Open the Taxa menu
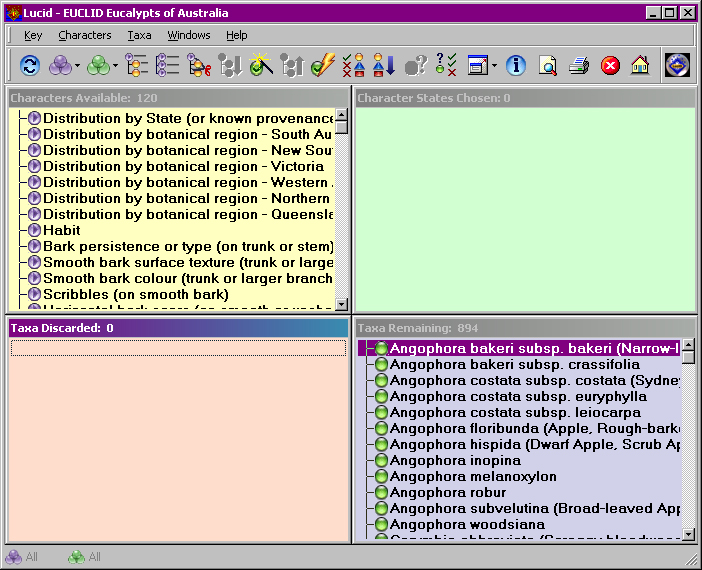The image size is (702, 570). click(139, 35)
